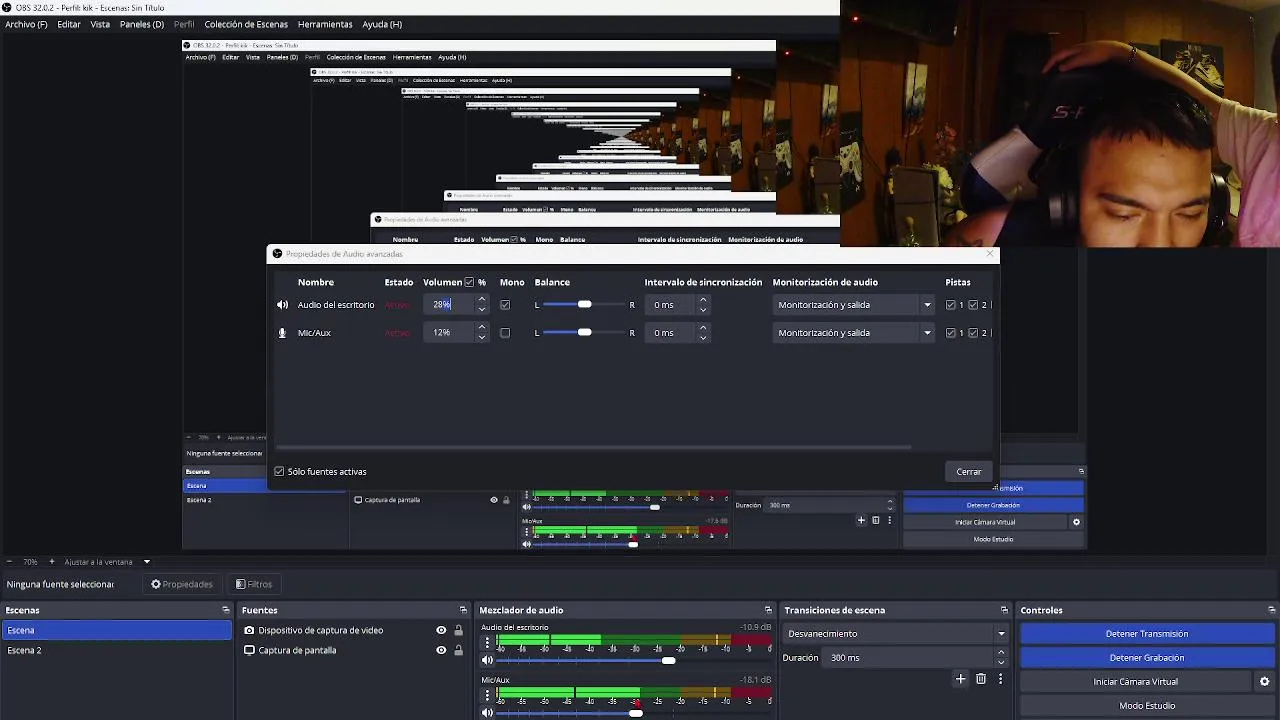Hide Captura de pantalla with eye icon
1280x720 pixels.
[x=441, y=650]
